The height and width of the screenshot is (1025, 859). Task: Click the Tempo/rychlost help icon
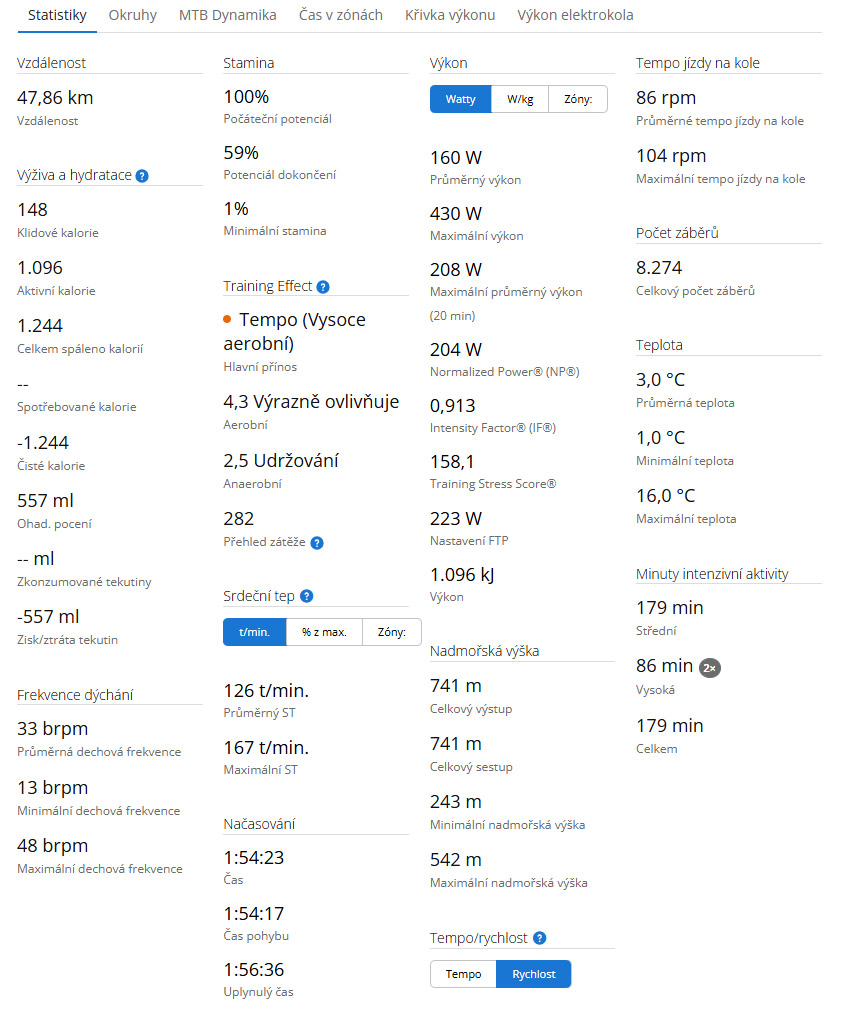540,938
